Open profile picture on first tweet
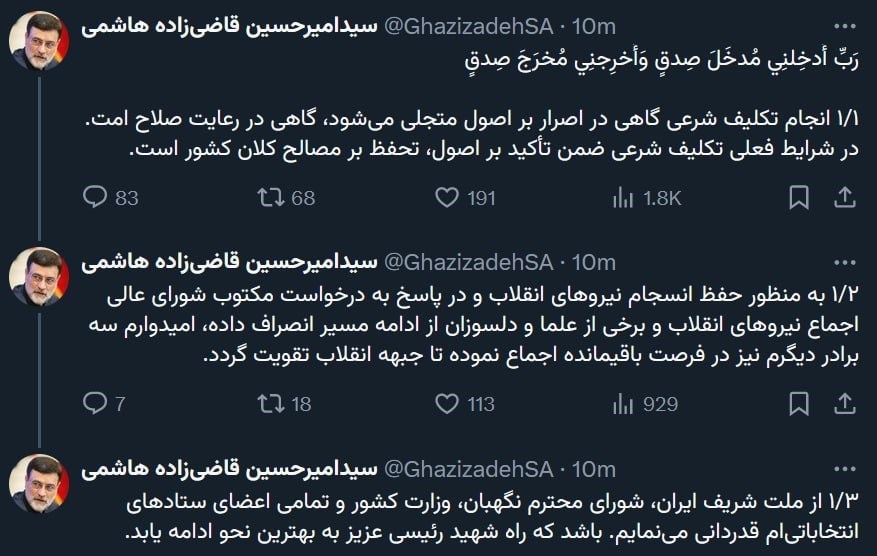Viewport: 877px width, 556px height. click(39, 41)
